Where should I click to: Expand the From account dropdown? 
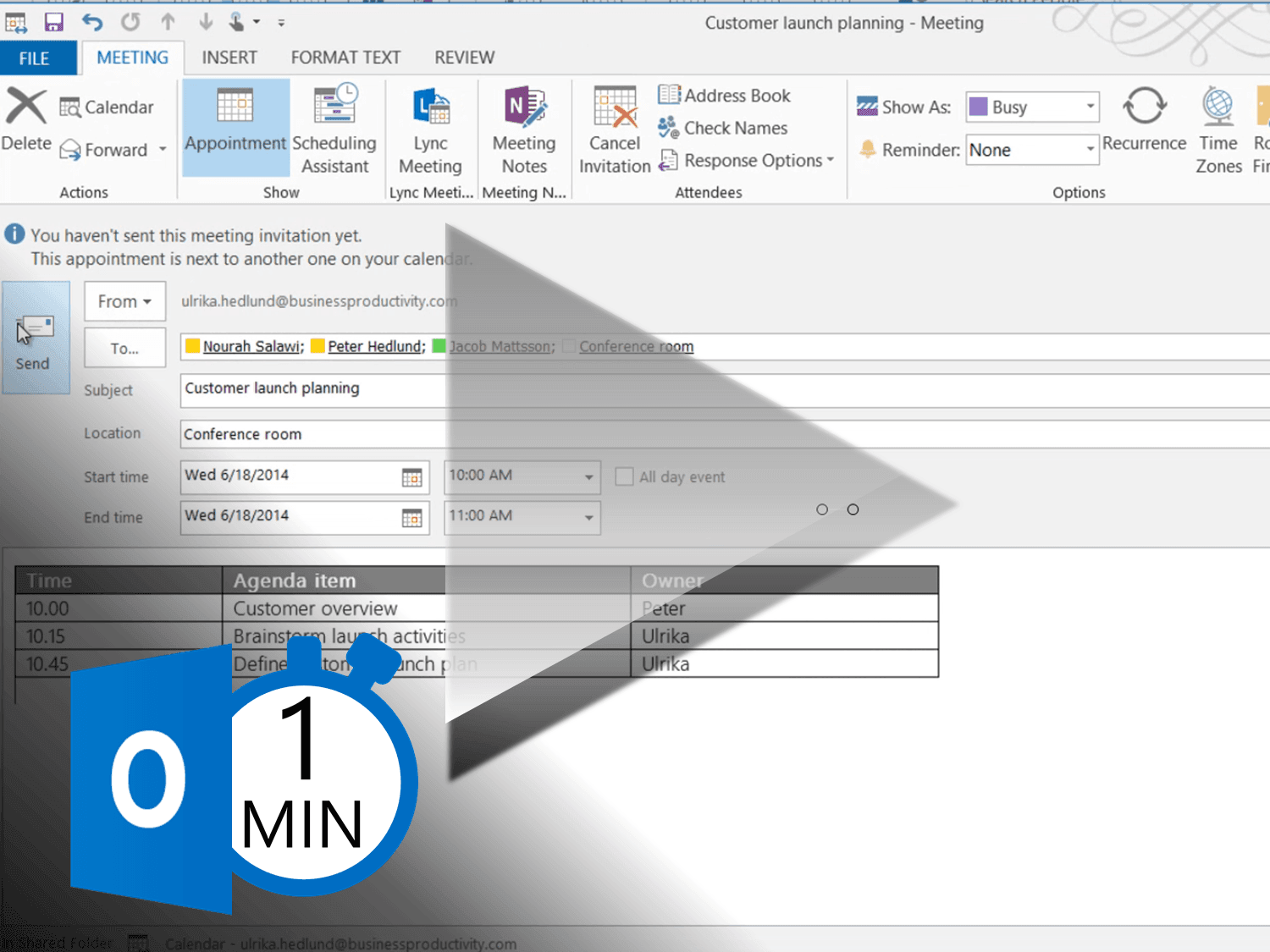(x=124, y=301)
